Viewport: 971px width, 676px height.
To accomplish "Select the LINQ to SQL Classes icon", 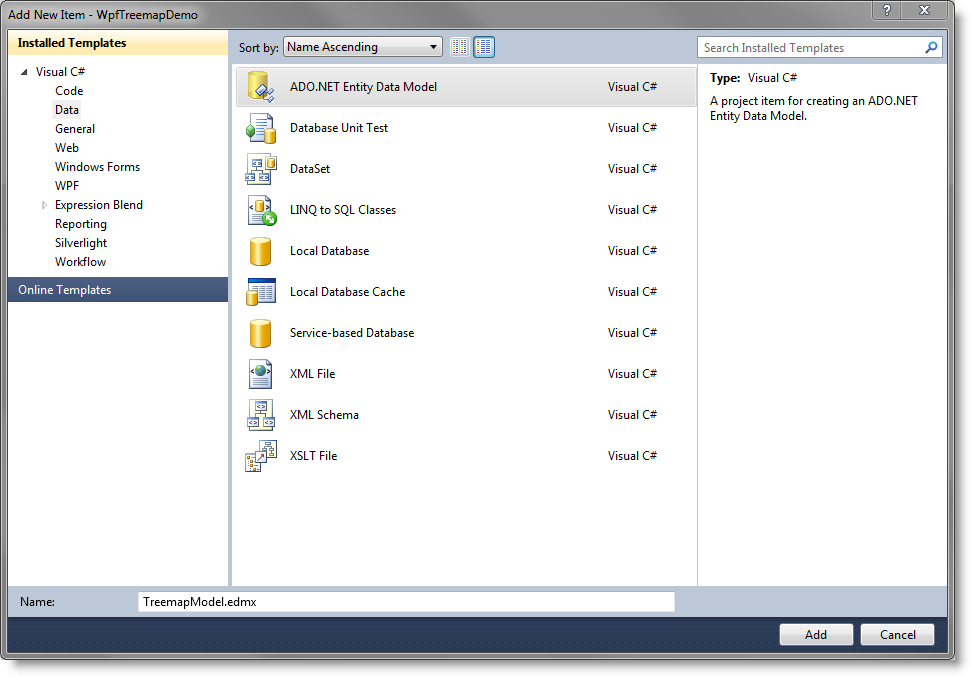I will pos(260,210).
